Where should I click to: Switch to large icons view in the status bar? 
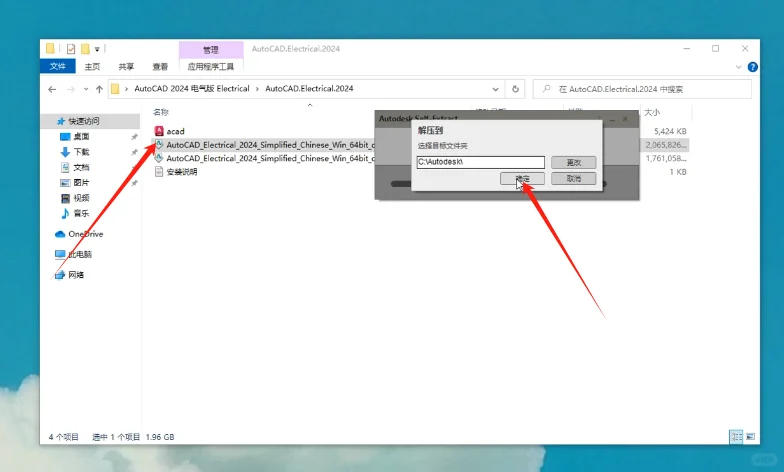pos(750,436)
